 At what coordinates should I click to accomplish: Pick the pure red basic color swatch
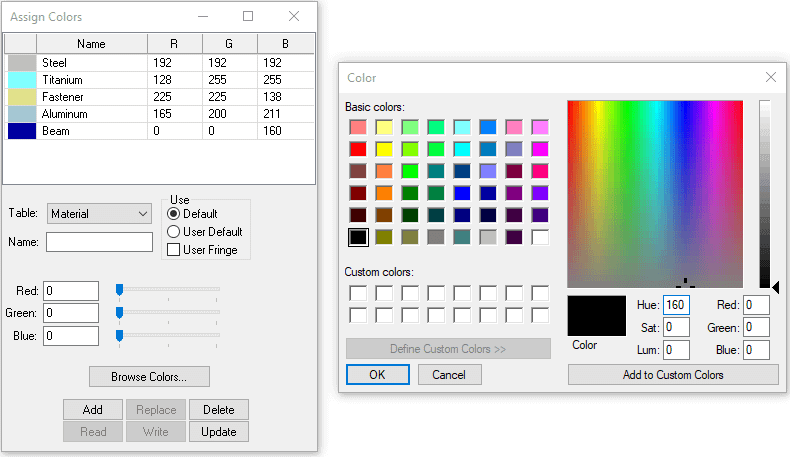point(357,148)
